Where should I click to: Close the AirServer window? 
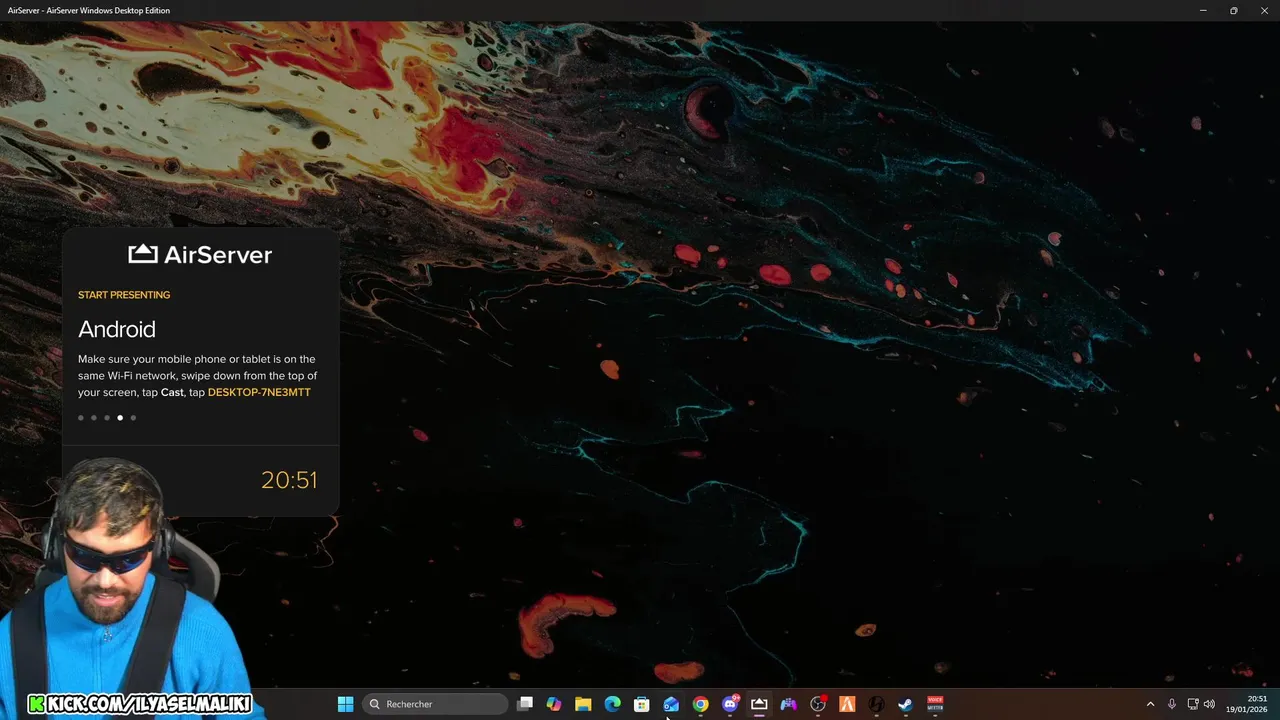coord(1264,10)
